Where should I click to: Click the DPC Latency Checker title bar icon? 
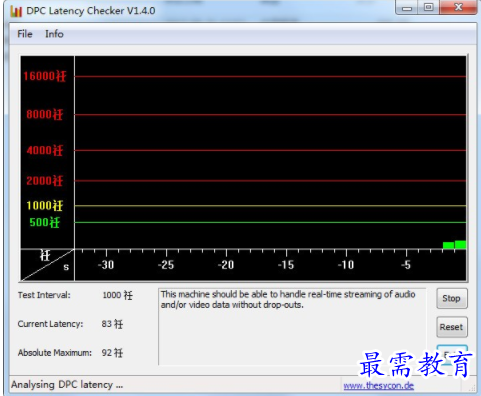16,11
